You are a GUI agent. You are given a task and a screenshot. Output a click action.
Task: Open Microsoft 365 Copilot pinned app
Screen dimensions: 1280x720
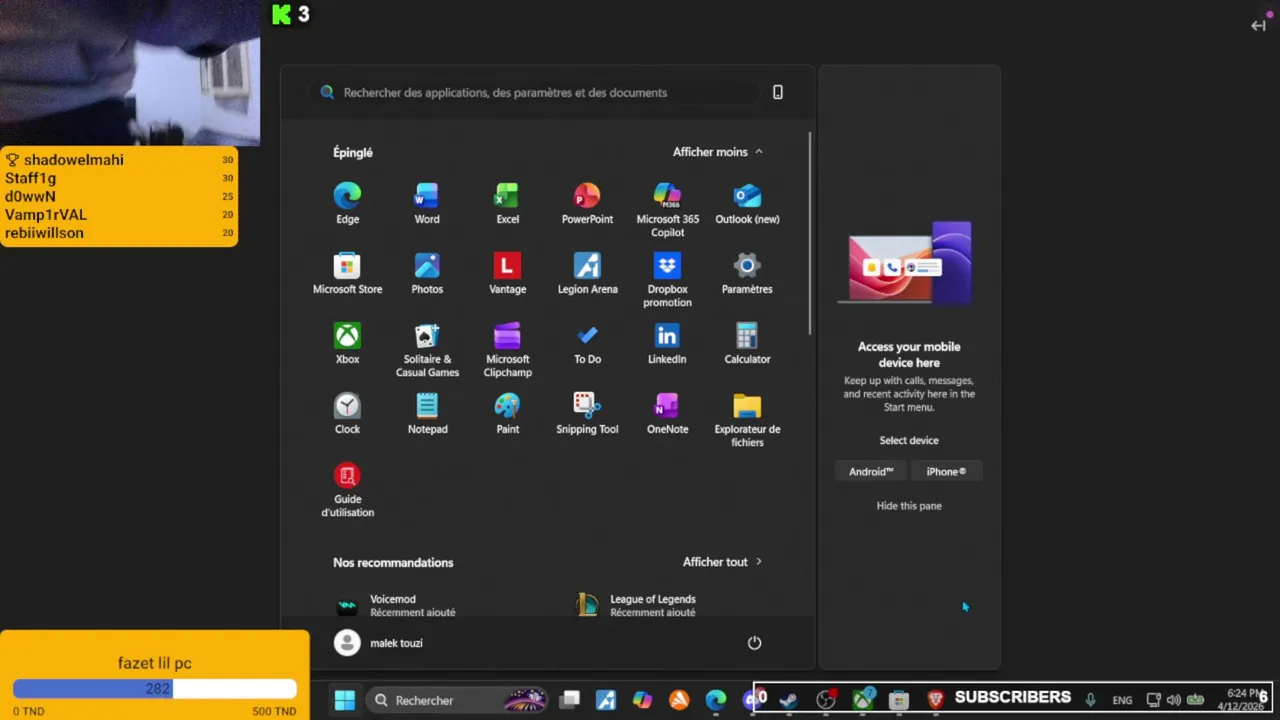pyautogui.click(x=667, y=210)
